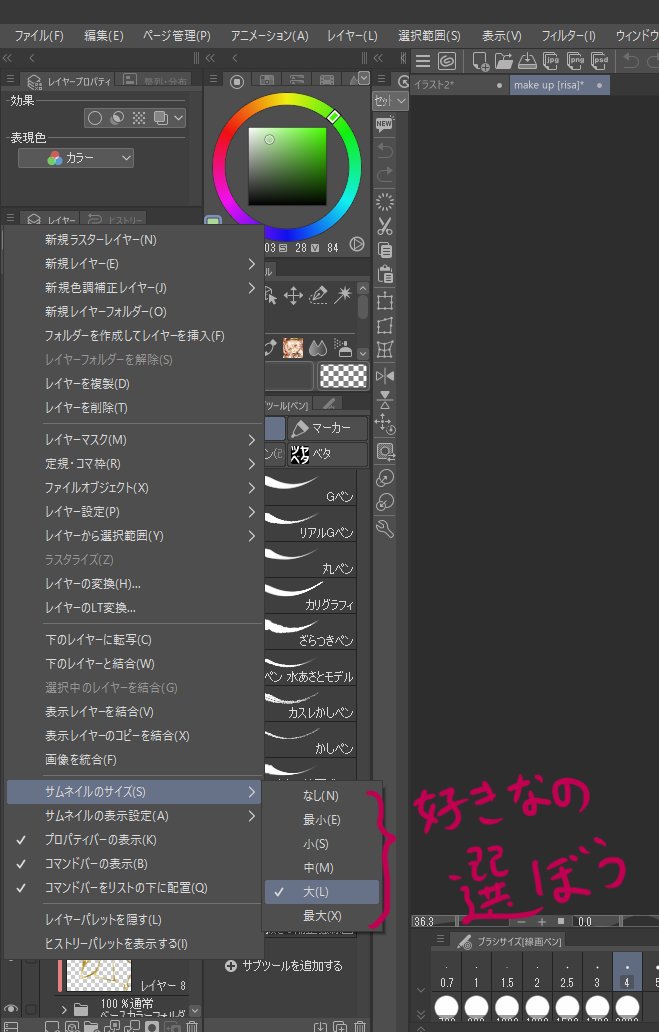This screenshot has width=659, height=1032.
Task: Select thumbnail size 小(S)
Action: [x=322, y=844]
